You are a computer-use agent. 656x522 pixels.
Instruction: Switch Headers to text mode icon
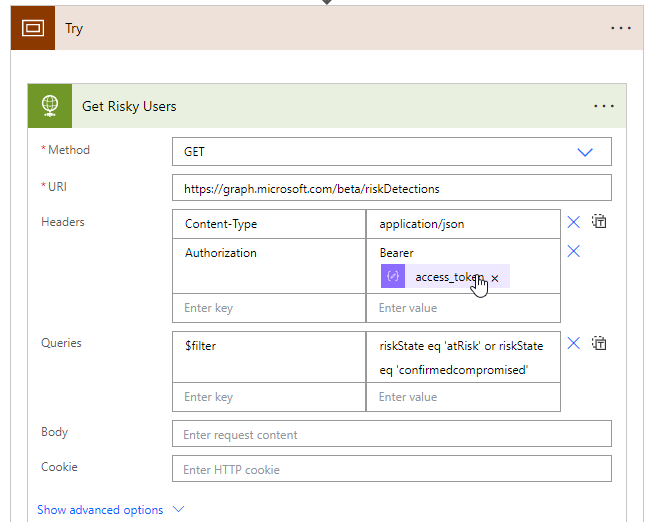click(600, 222)
